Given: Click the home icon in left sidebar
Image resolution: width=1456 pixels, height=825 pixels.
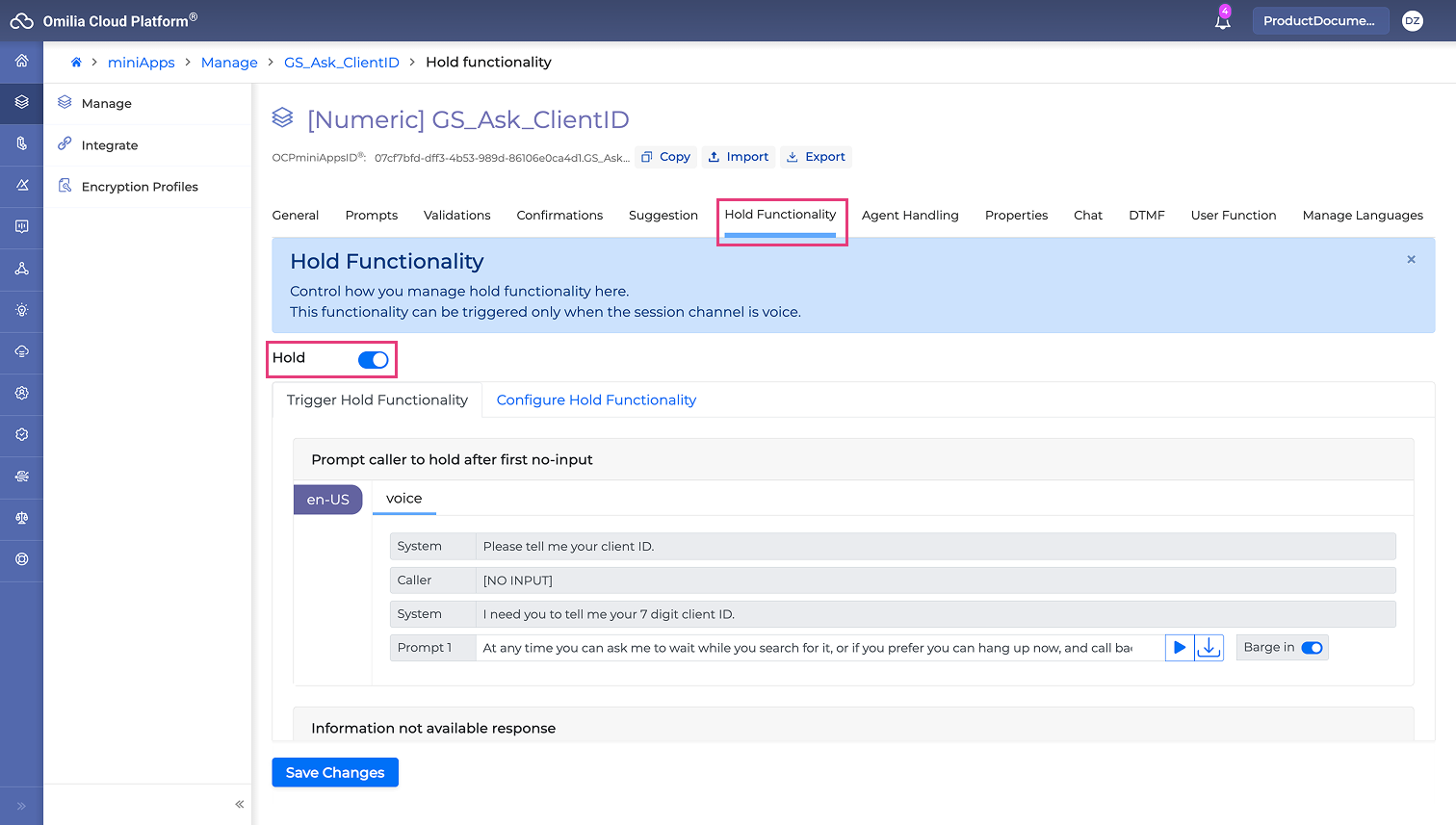Looking at the screenshot, I should pos(21,61).
